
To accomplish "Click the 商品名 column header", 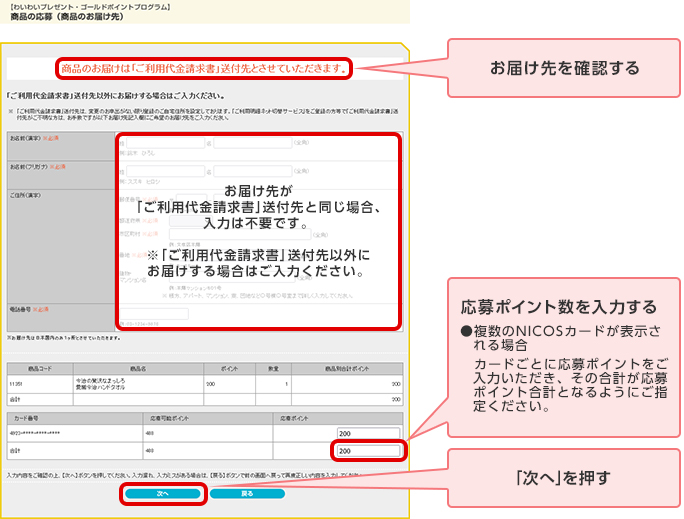I will pos(137,368).
